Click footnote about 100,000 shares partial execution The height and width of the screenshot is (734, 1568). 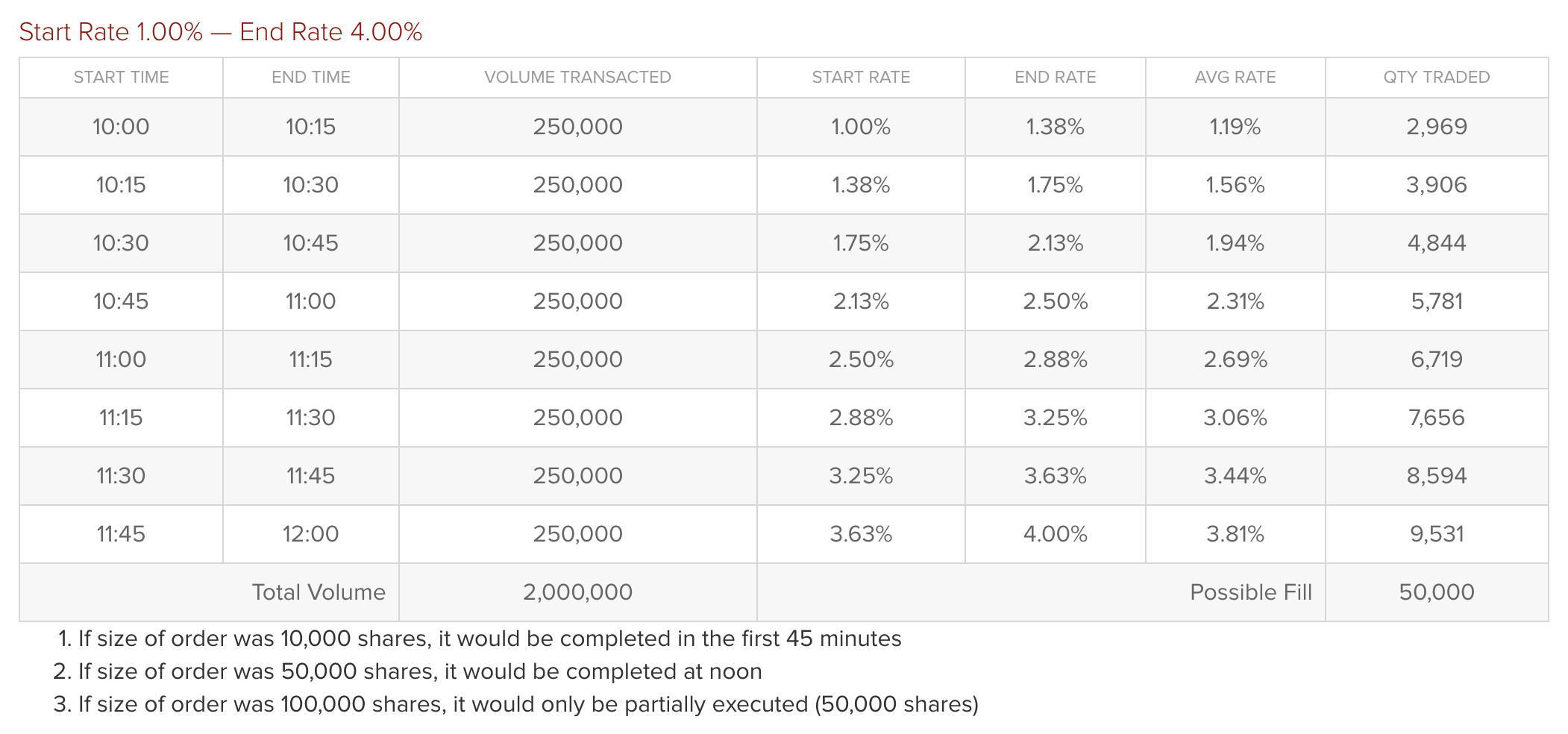coord(527,705)
